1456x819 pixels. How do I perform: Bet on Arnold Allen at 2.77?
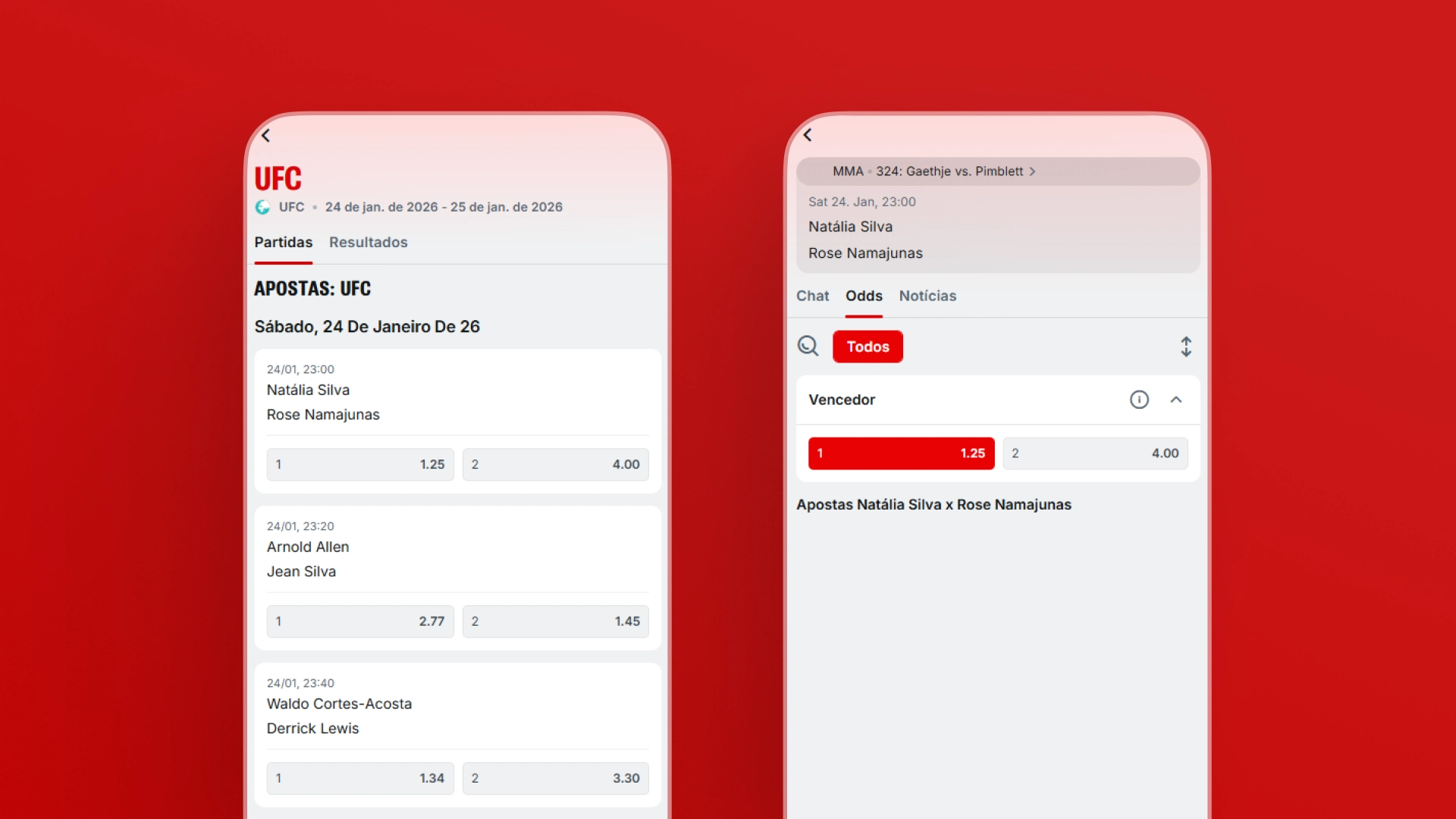coord(360,621)
